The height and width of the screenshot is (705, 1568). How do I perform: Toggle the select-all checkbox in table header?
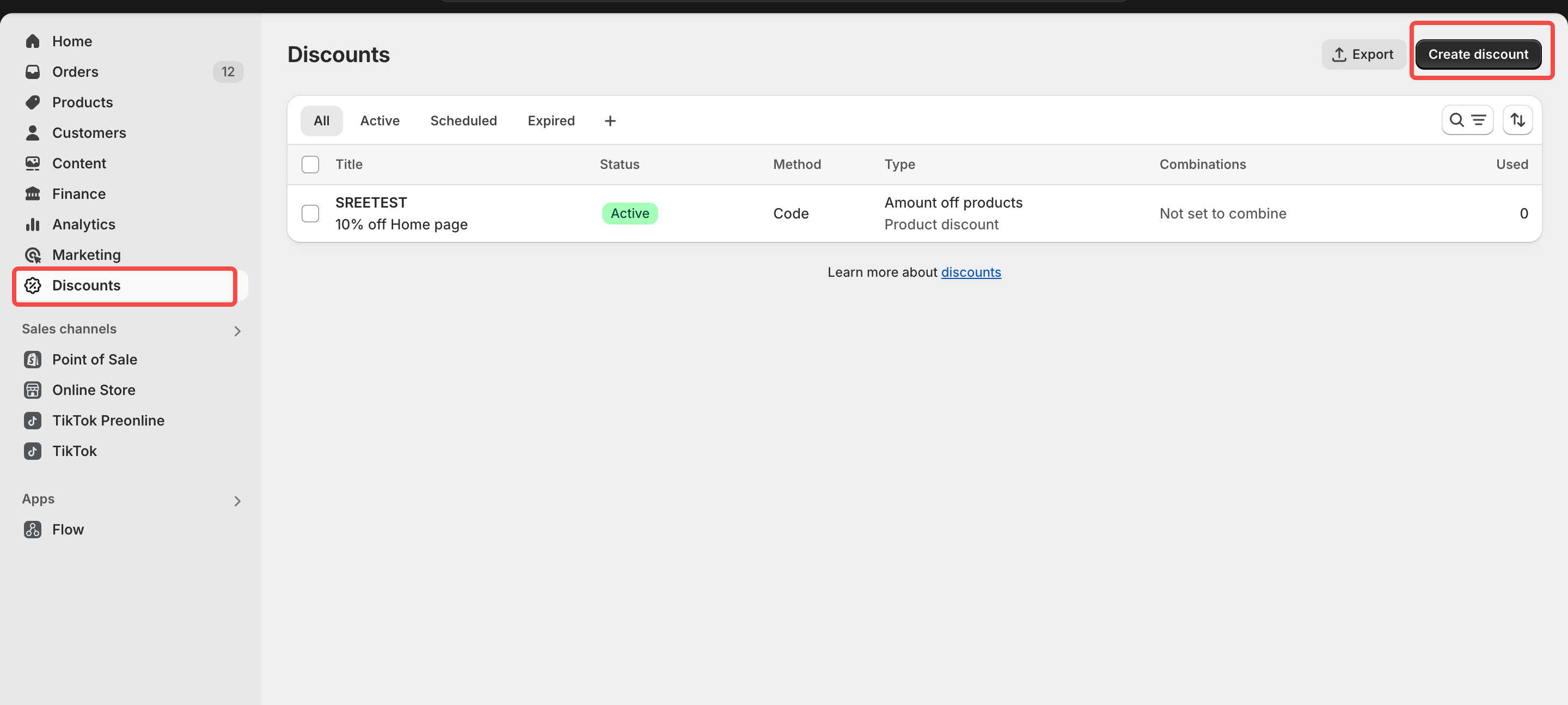coord(310,164)
